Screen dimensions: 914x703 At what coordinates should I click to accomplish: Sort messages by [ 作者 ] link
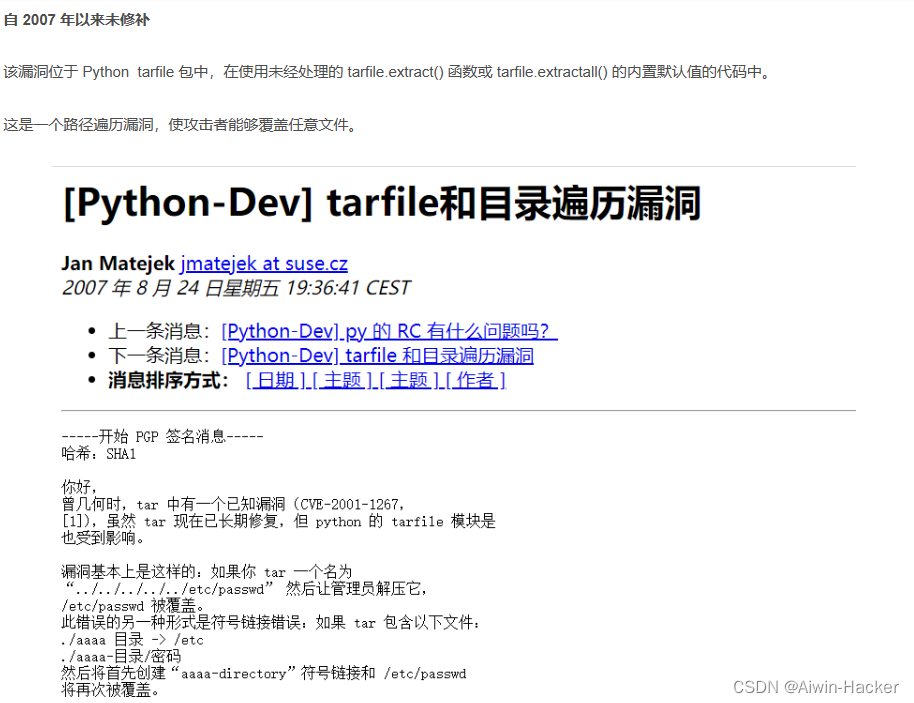pyautogui.click(x=476, y=380)
